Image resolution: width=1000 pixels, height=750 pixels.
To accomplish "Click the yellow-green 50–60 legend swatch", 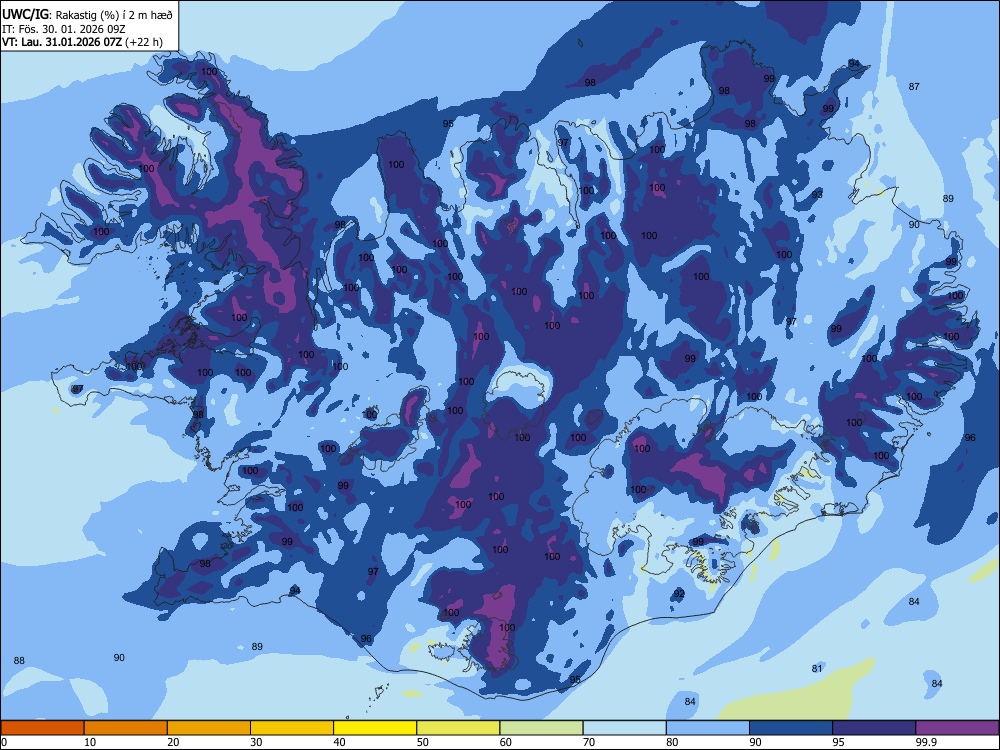I will (458, 728).
